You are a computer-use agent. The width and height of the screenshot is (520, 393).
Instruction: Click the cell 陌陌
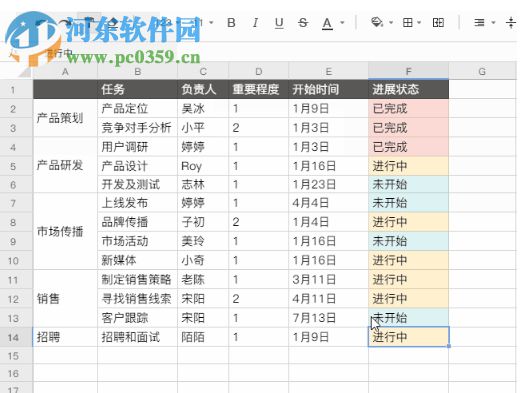click(203, 337)
